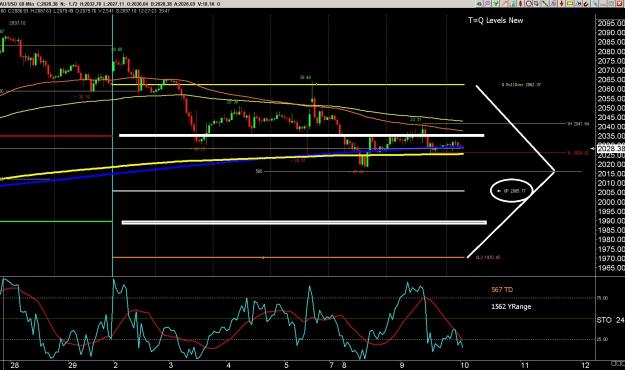Select the diagonal trend line drawing tool

pos(544,4)
